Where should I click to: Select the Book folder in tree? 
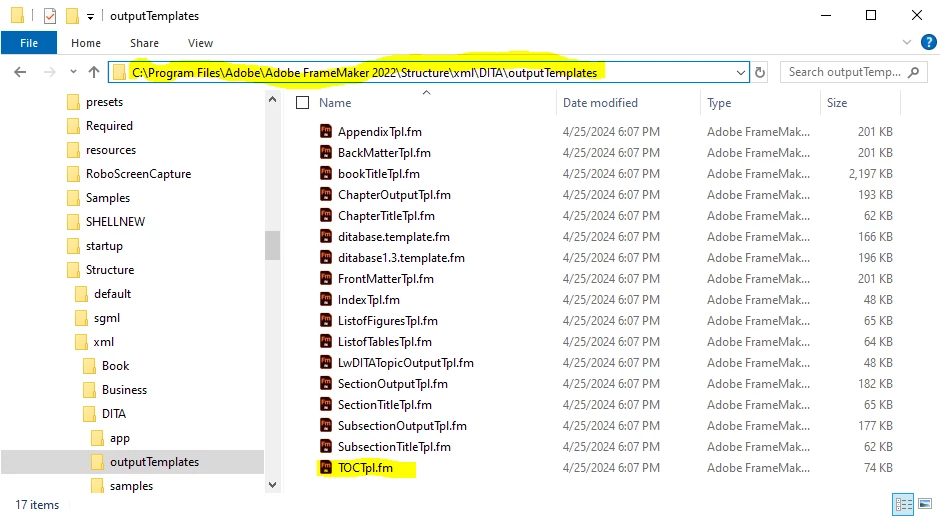coord(115,366)
